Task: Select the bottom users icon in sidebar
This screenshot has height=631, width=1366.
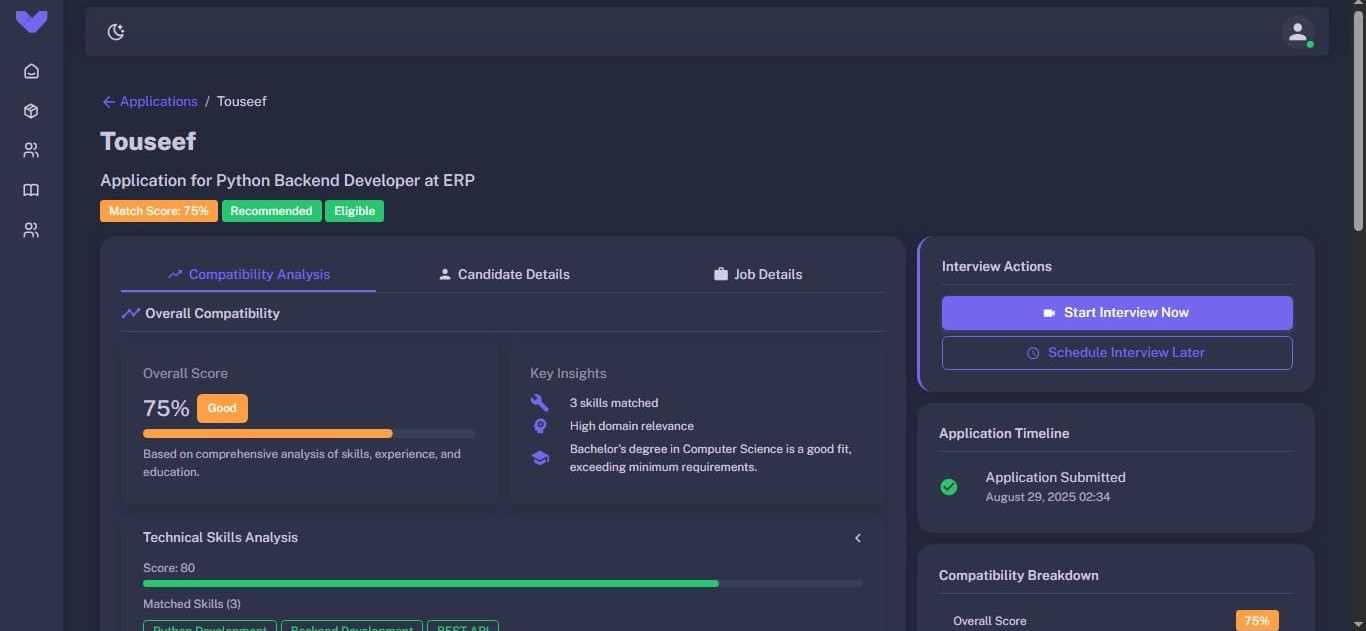Action: click(30, 230)
